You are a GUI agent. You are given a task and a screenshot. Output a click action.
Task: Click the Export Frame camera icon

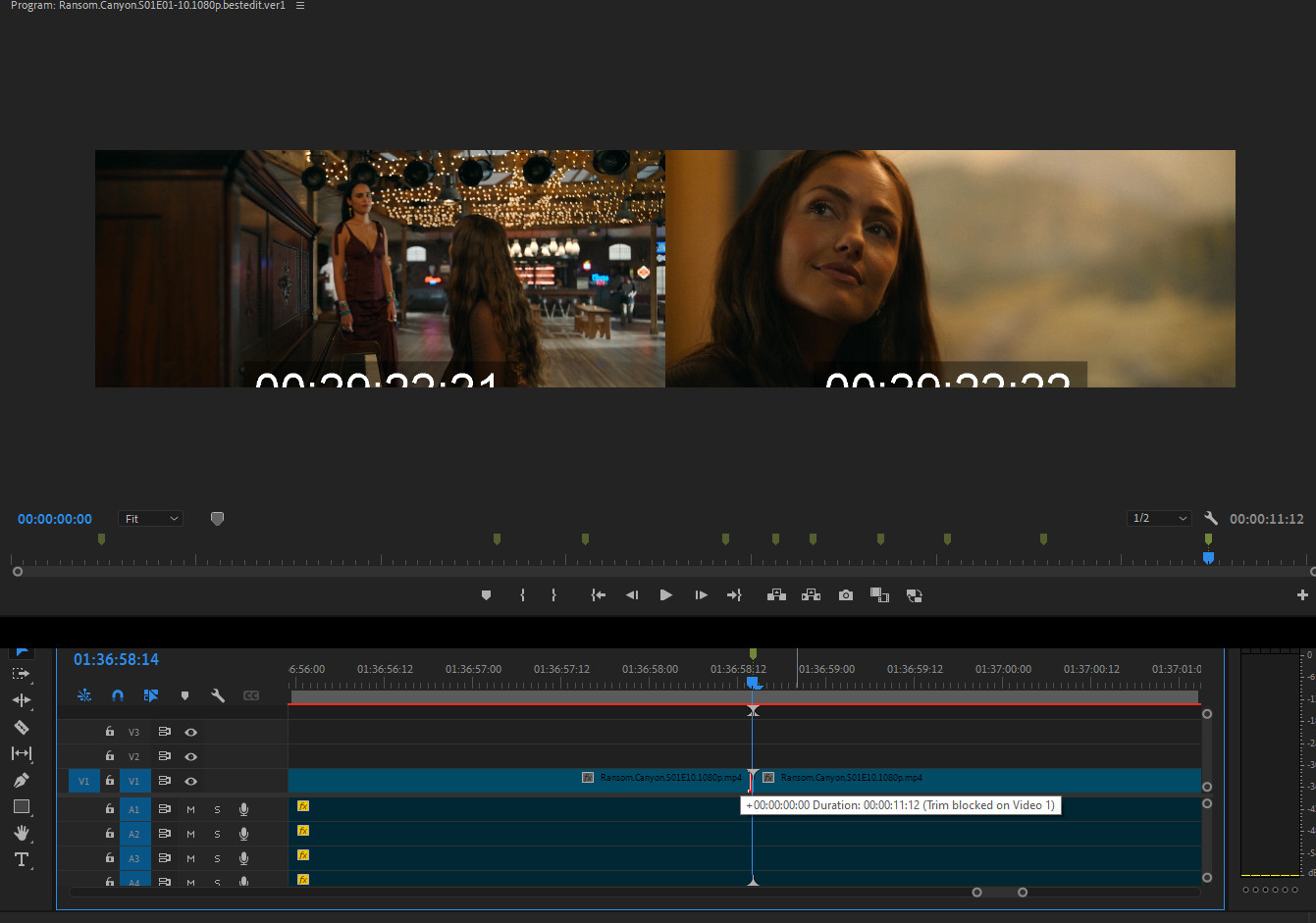pyautogui.click(x=845, y=595)
